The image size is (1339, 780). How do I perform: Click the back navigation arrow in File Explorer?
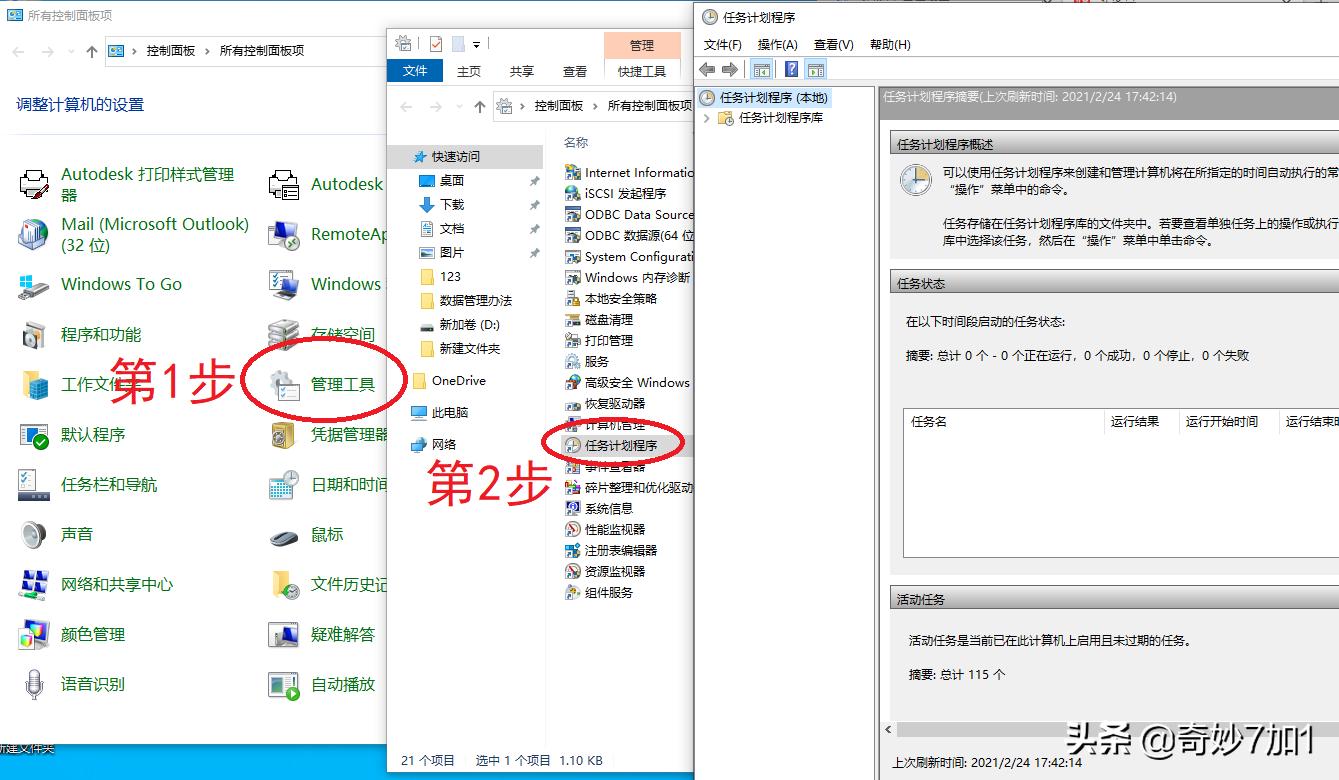click(405, 106)
